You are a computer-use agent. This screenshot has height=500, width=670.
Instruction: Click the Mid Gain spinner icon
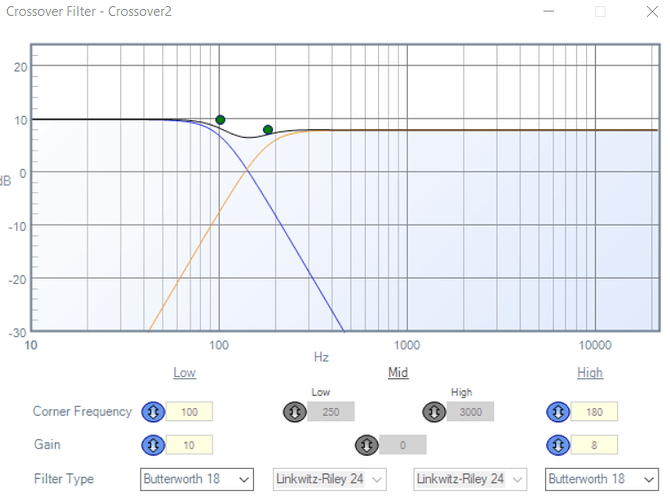366,444
